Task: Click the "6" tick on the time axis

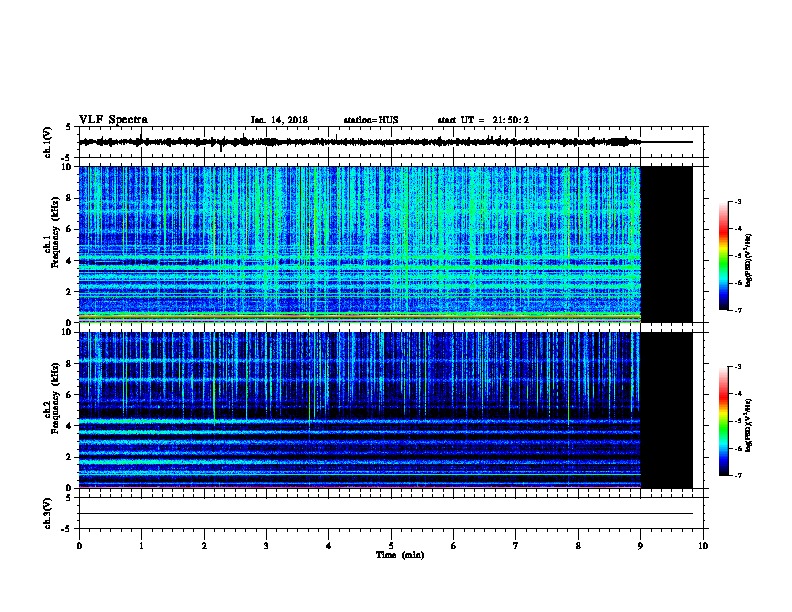Action: (x=453, y=546)
